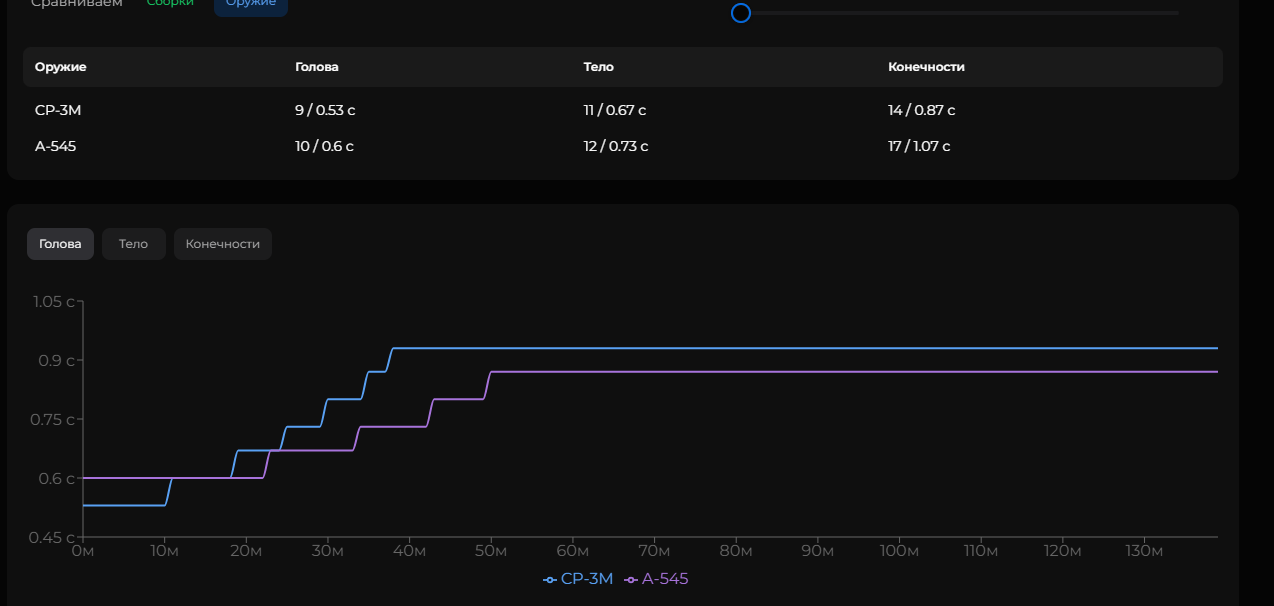Screen dimensions: 1274x606
Task: Show the Конечности chart tab
Action: pos(222,244)
